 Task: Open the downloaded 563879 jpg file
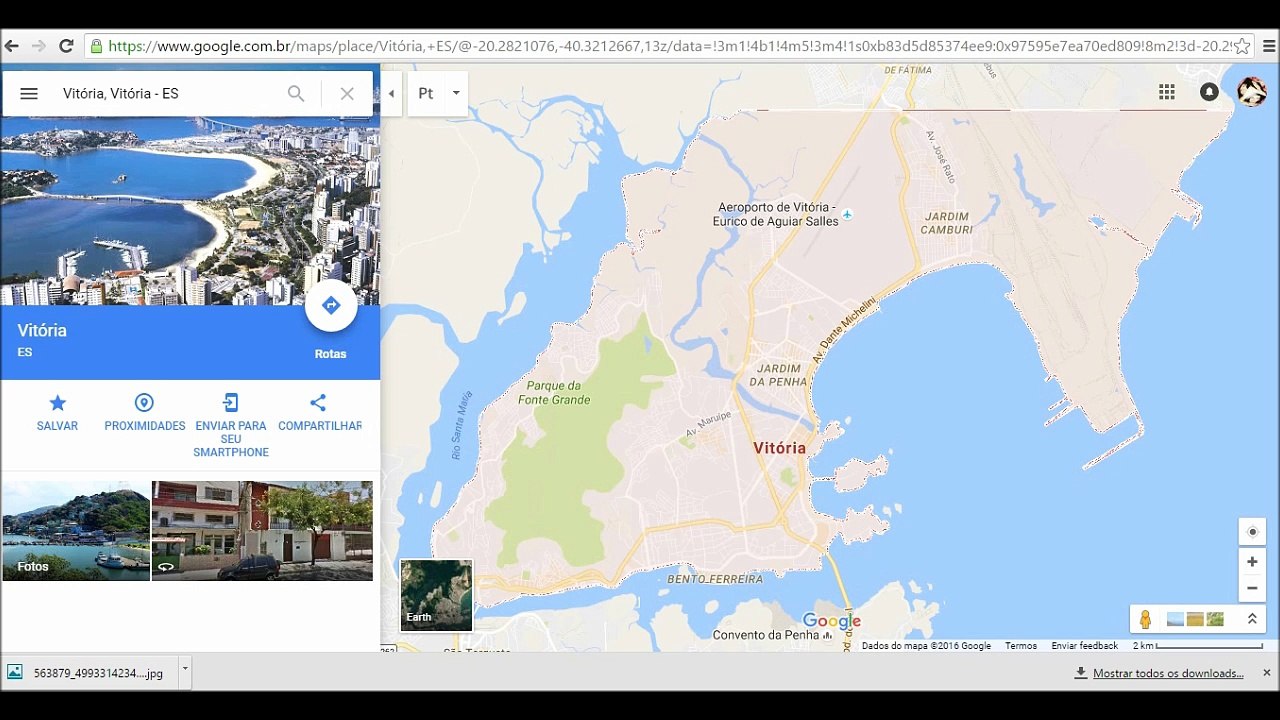tap(90, 673)
